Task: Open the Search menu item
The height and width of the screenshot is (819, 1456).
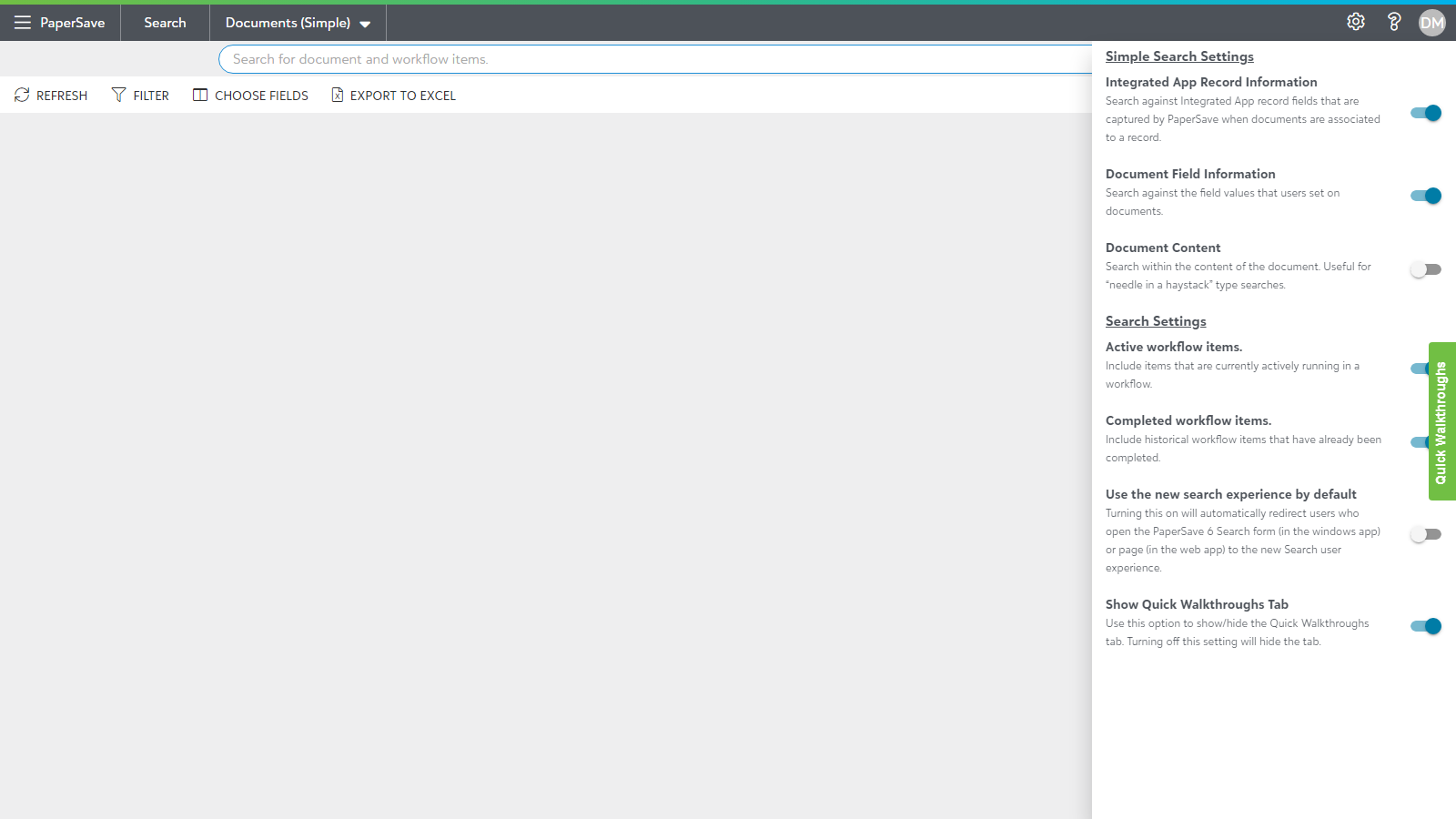Action: [165, 23]
